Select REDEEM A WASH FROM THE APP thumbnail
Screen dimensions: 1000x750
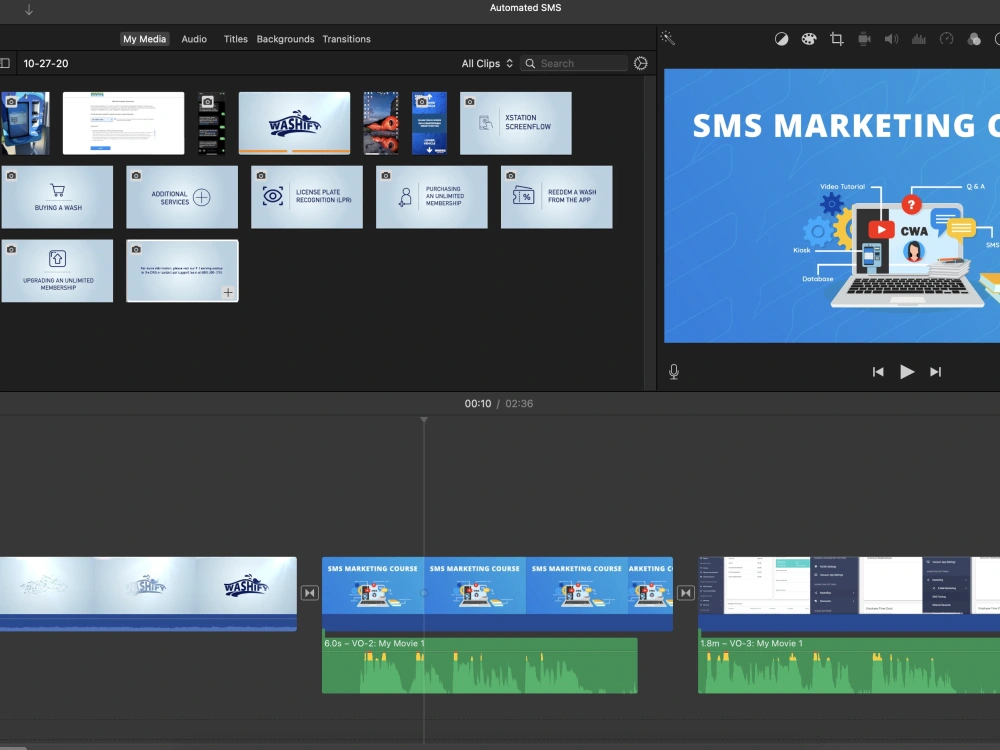click(556, 197)
